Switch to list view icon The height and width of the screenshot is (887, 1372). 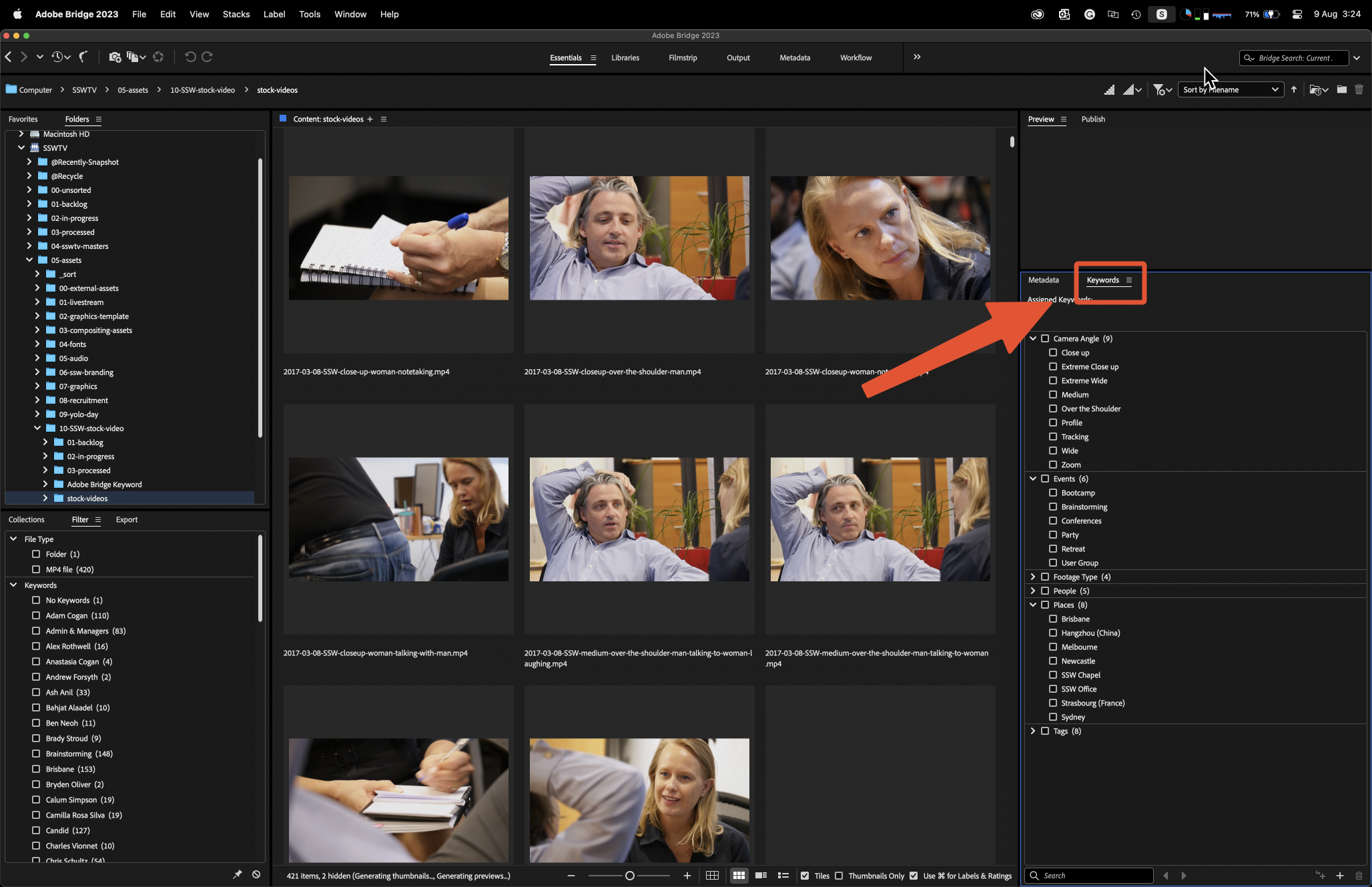point(783,876)
